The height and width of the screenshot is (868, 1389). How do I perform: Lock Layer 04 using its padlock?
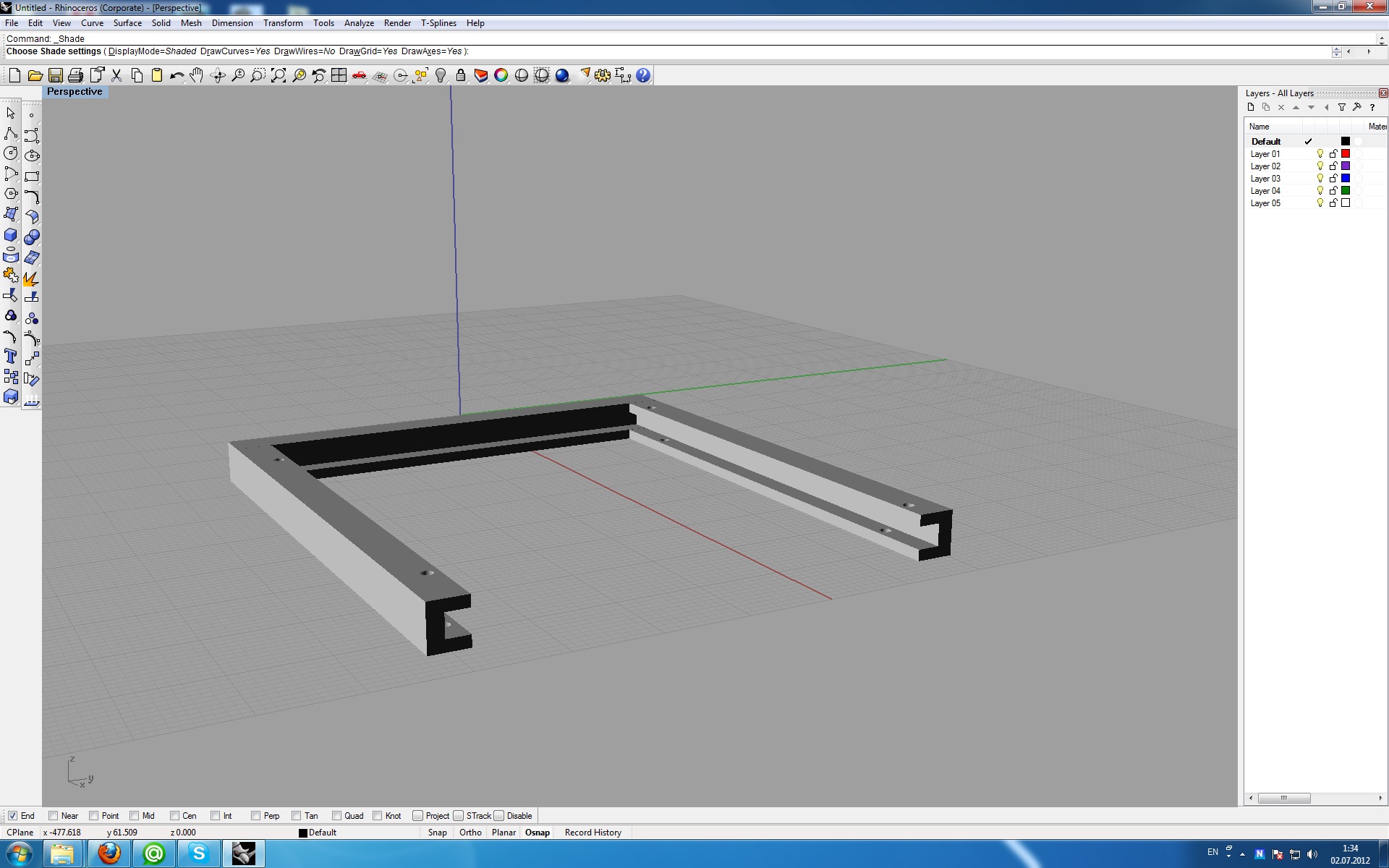[x=1333, y=191]
